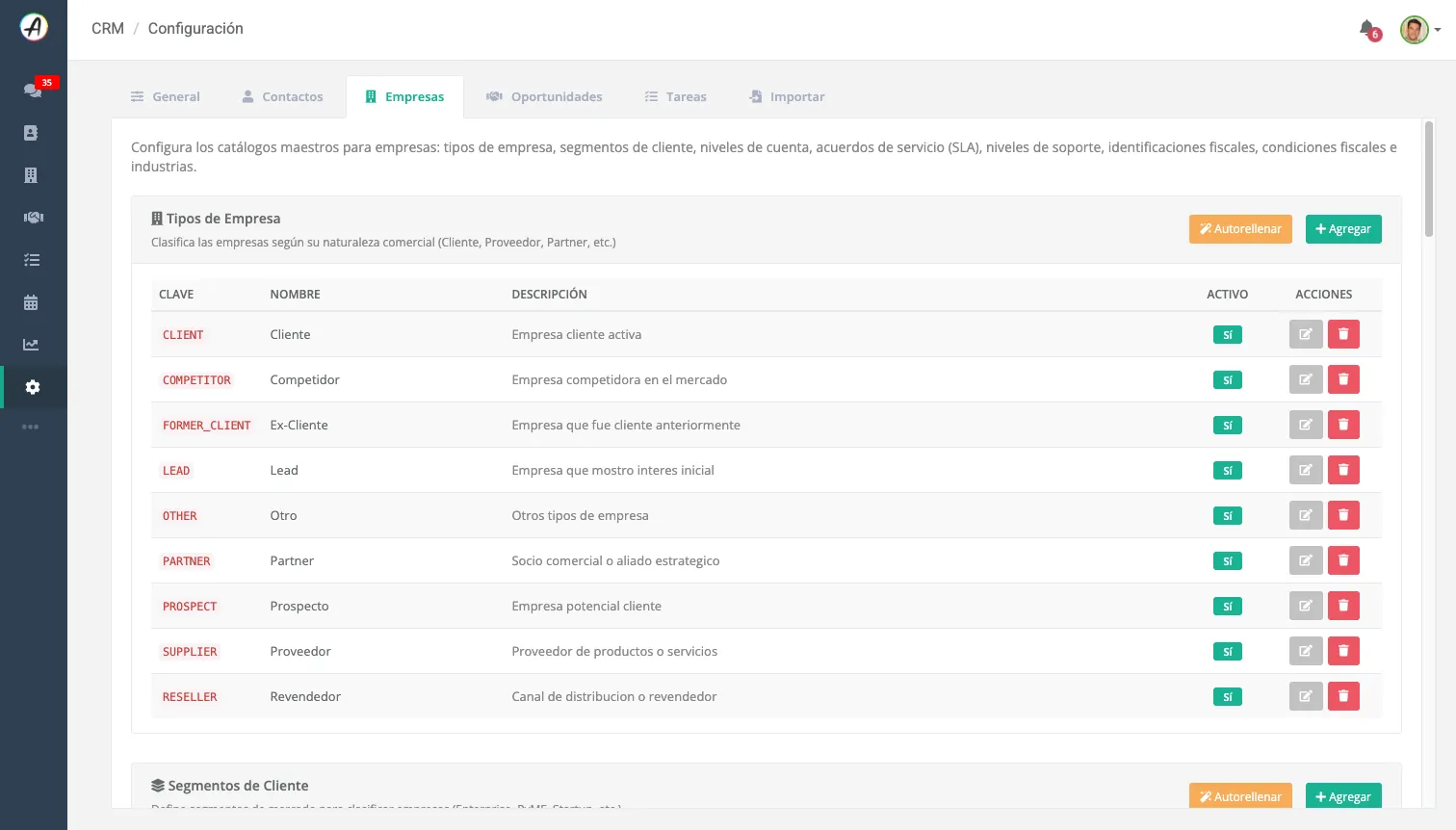Switch to the Oportunidades tab
The image size is (1456, 830).
[544, 96]
